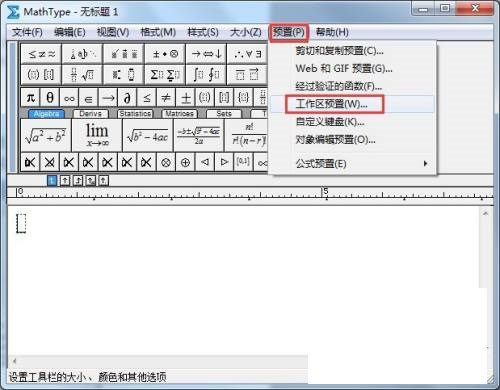The width and height of the screenshot is (500, 390).
Task: Open the logical symbols palette (∴ ∀ ∃)
Action: (247, 54)
